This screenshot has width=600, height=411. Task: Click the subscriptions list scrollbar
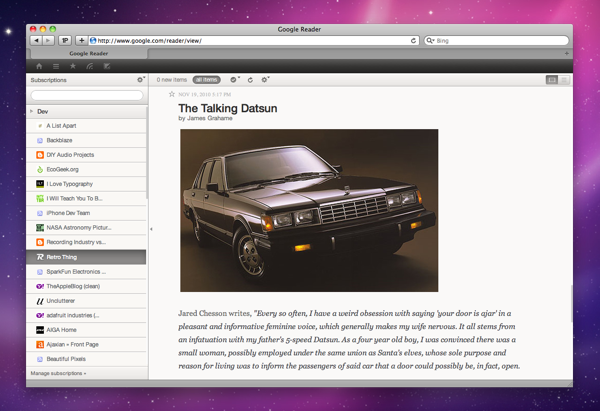147,153
